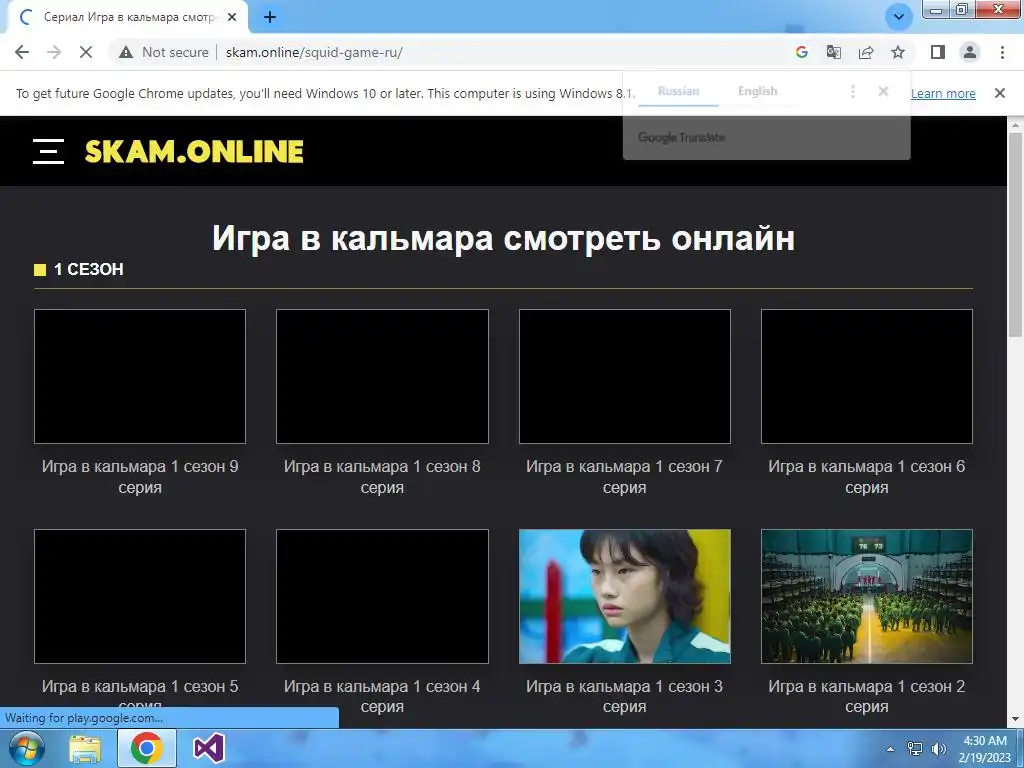Click the heading Игра в кальмара смотреть онлайн
1024x768 pixels.
(x=503, y=238)
